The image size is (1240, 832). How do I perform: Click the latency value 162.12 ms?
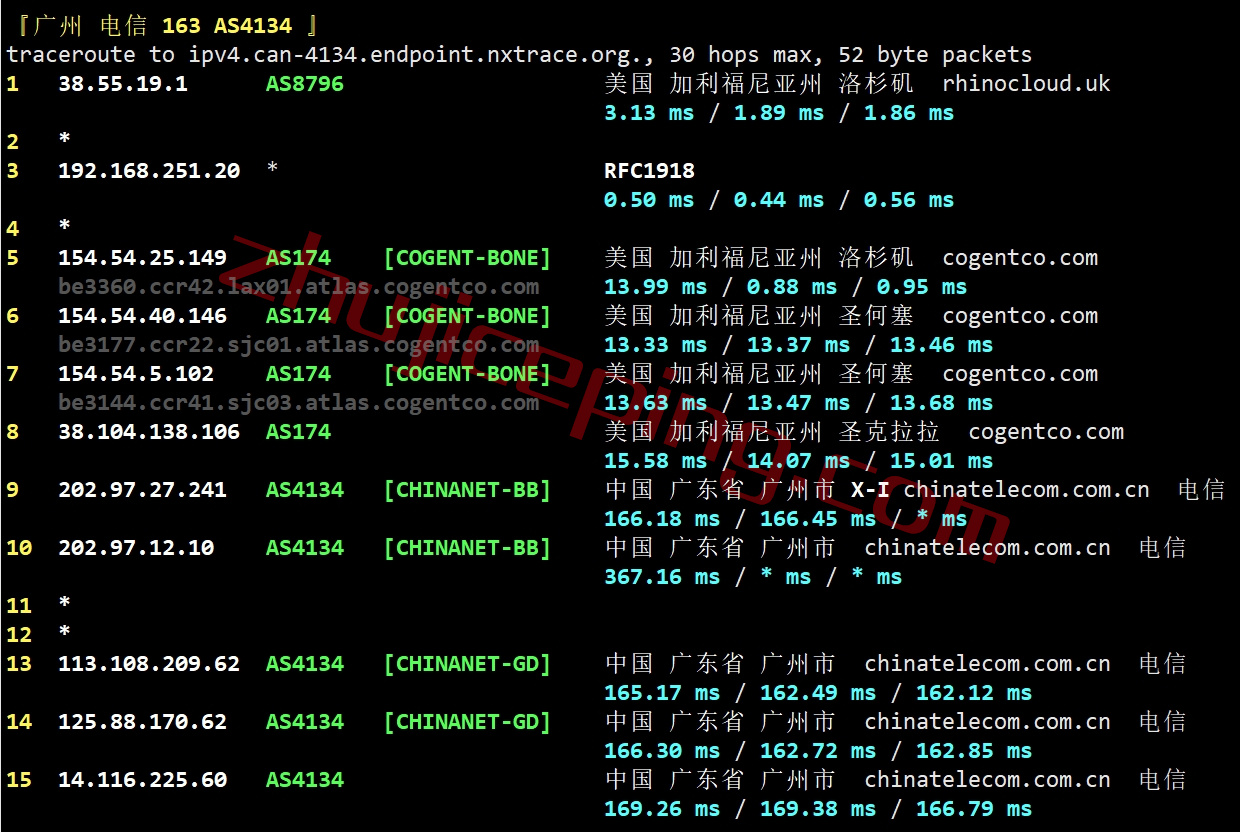point(974,693)
